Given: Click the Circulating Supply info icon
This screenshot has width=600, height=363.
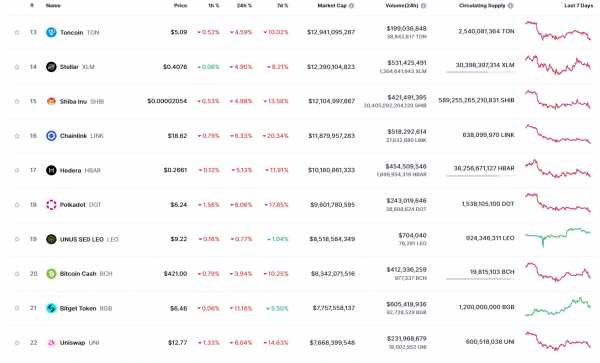Looking at the screenshot, I should (510, 6).
